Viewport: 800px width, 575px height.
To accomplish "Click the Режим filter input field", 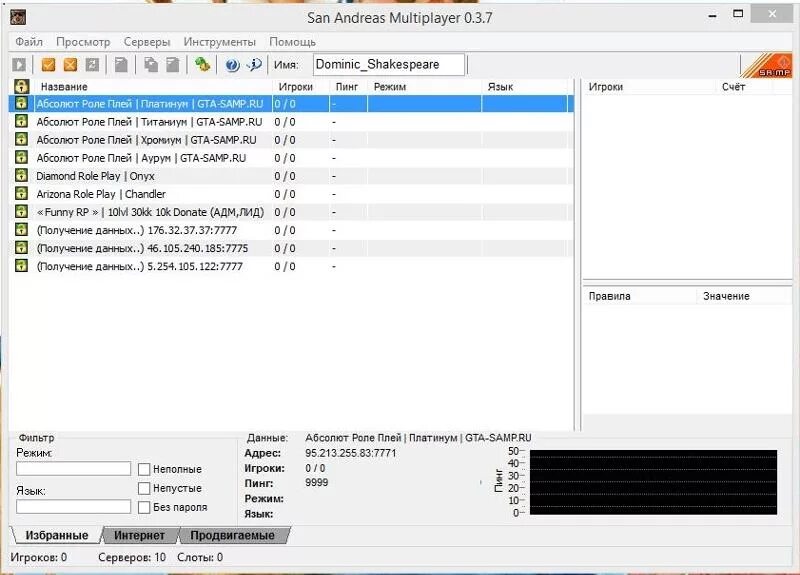I will point(73,468).
